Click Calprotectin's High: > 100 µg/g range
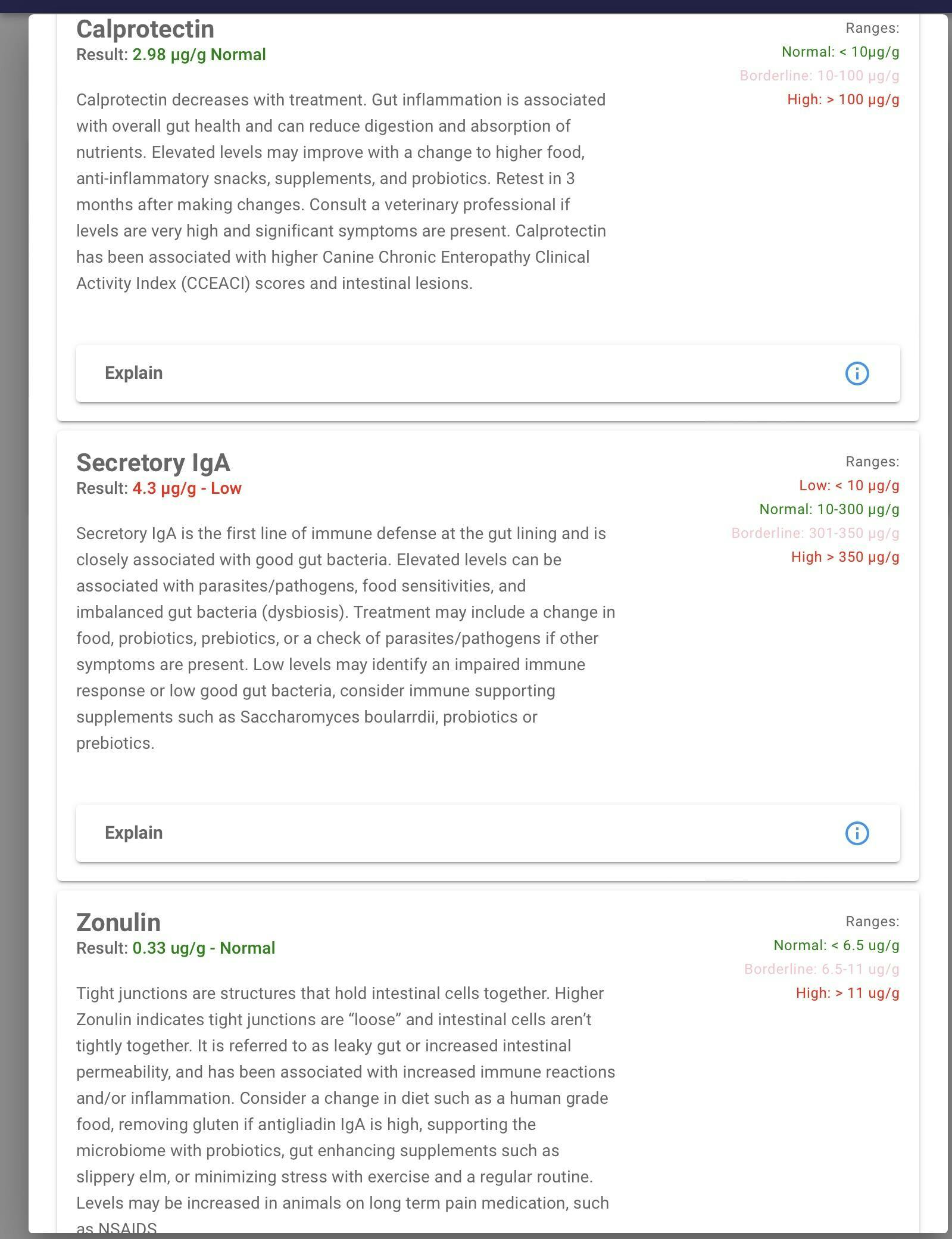 point(843,99)
